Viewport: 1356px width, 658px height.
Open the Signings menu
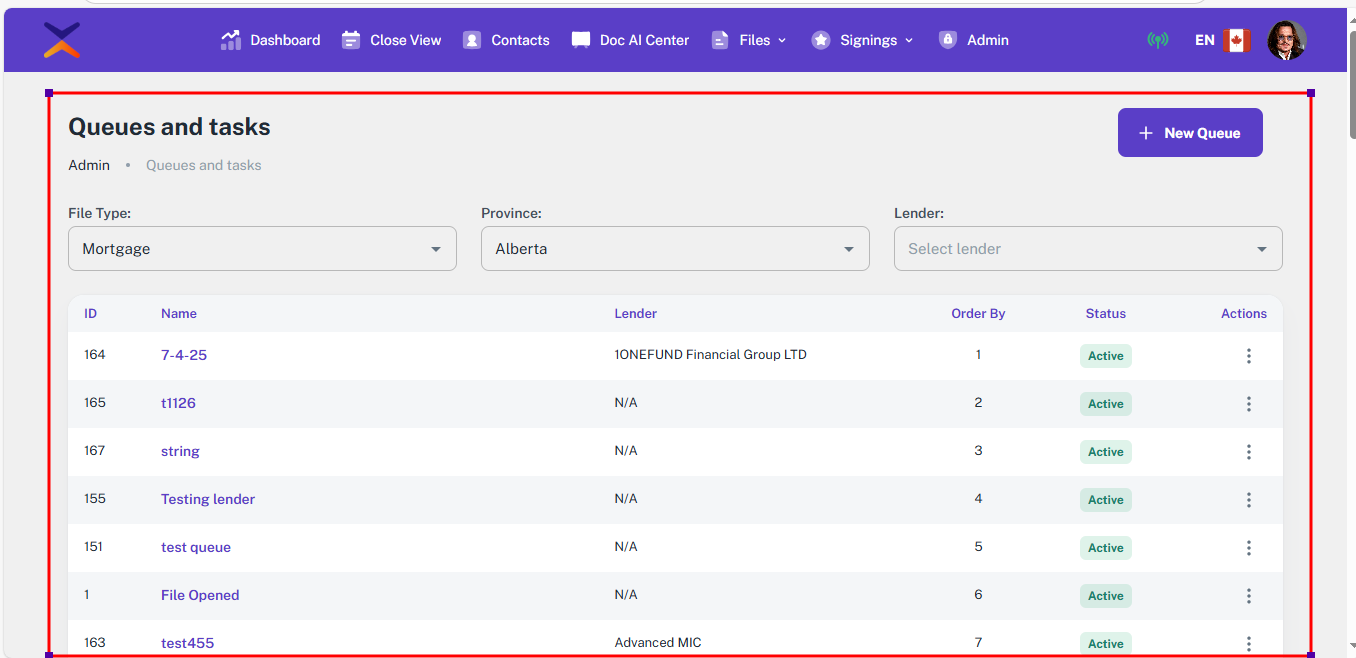pyautogui.click(x=863, y=40)
